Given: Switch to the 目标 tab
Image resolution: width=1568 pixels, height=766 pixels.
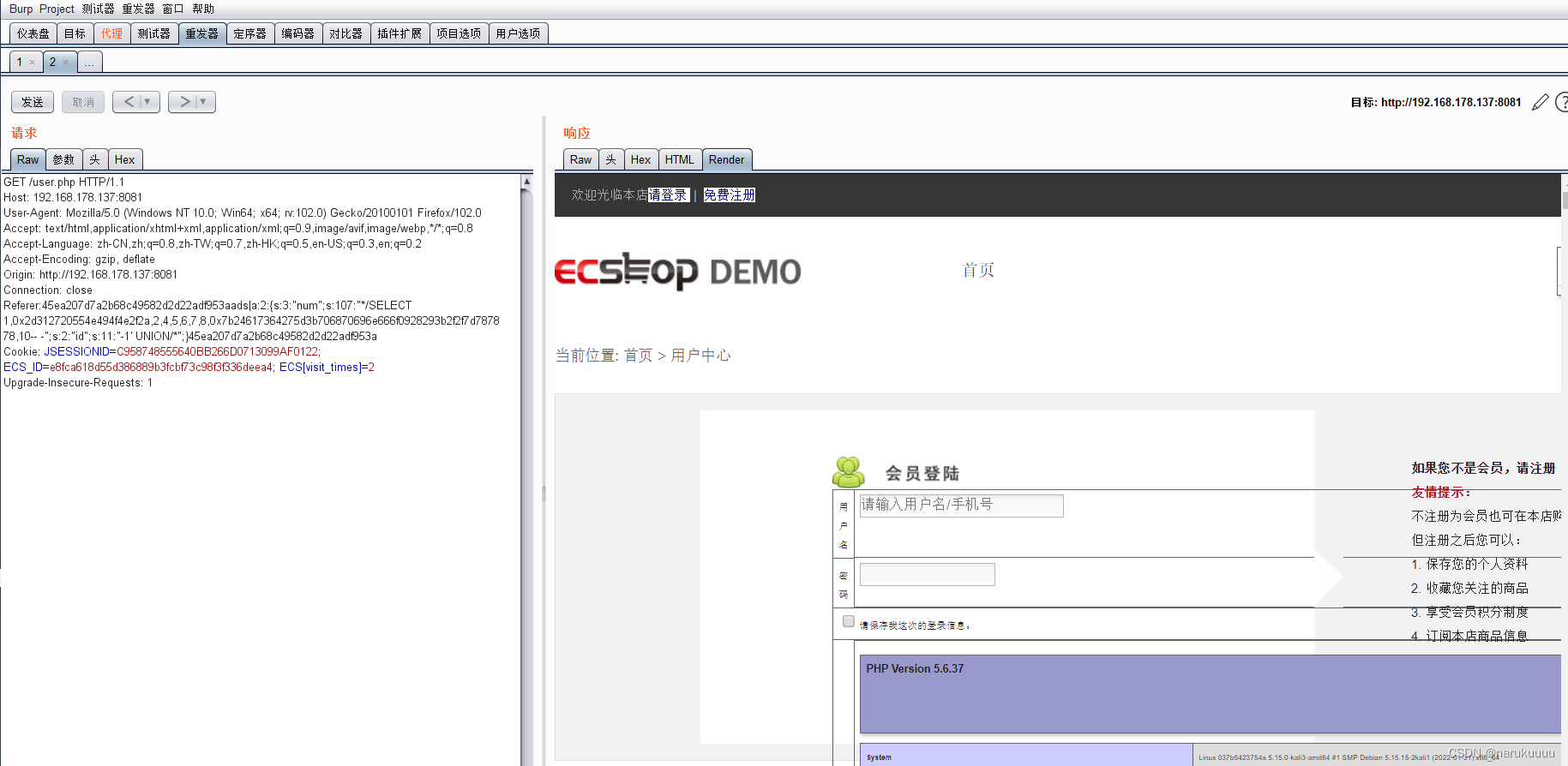Looking at the screenshot, I should (x=75, y=33).
